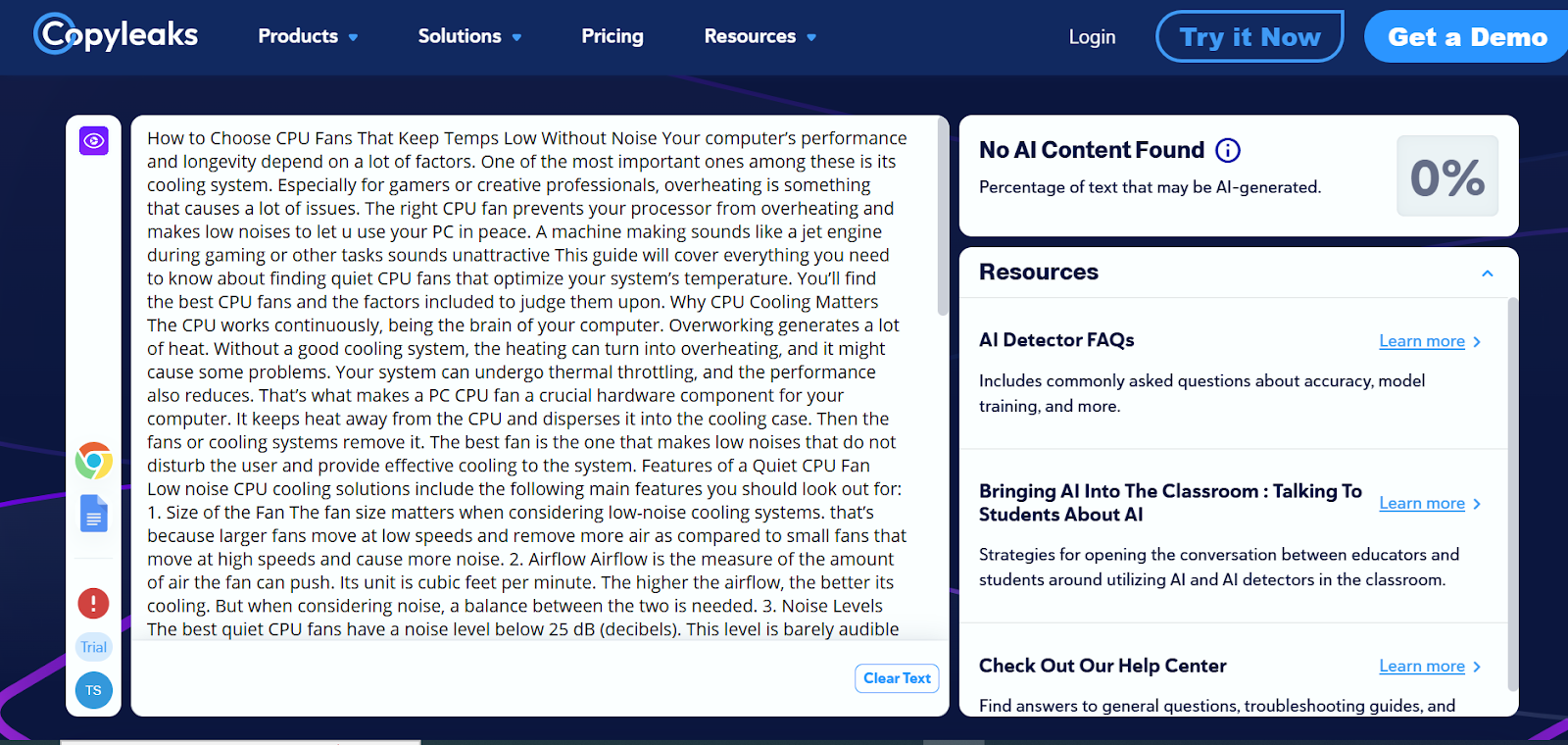Click the red exclamation alert icon
The width and height of the screenshot is (1568, 745).
pyautogui.click(x=94, y=603)
